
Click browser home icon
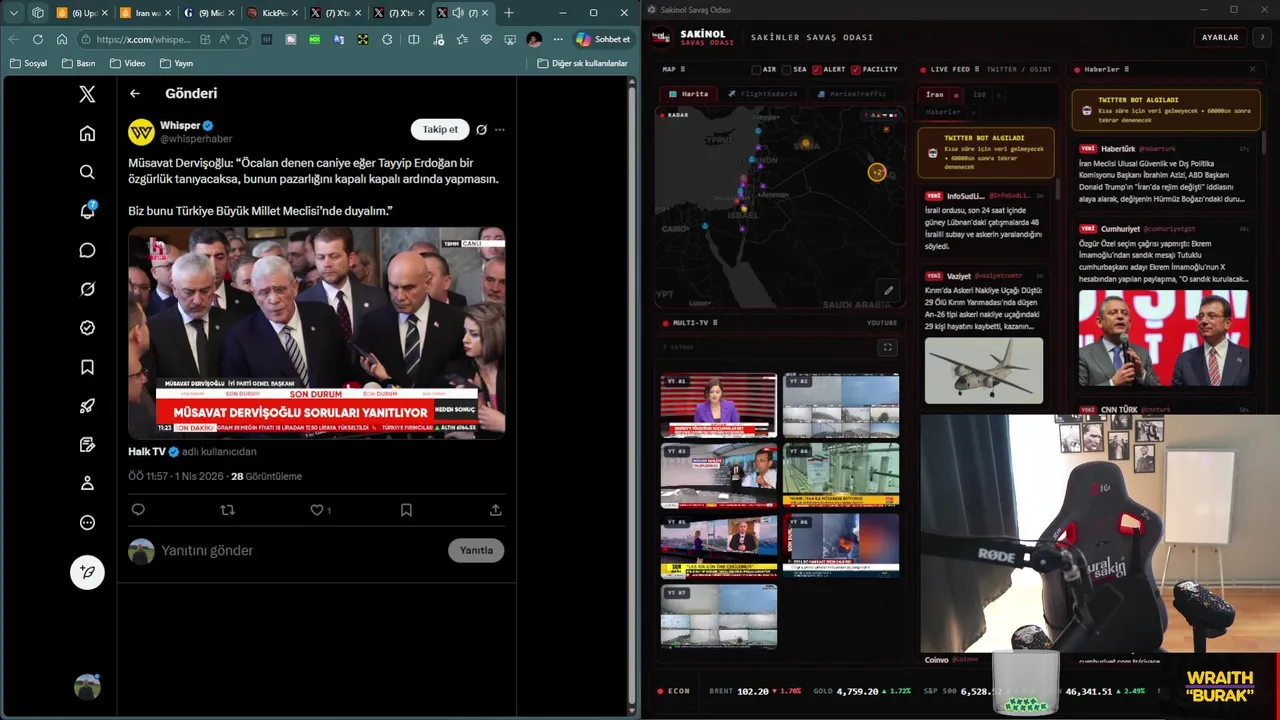coord(62,39)
